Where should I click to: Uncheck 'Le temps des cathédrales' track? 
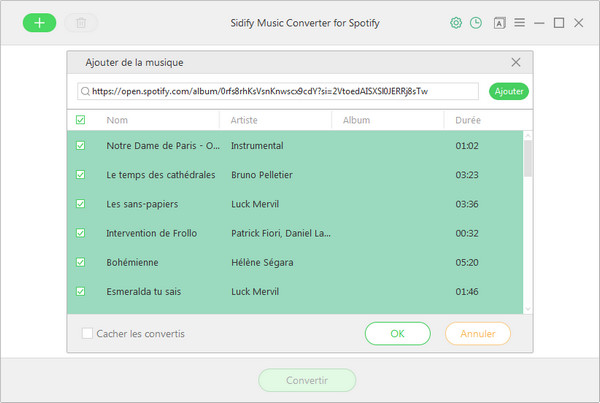pyautogui.click(x=81, y=175)
